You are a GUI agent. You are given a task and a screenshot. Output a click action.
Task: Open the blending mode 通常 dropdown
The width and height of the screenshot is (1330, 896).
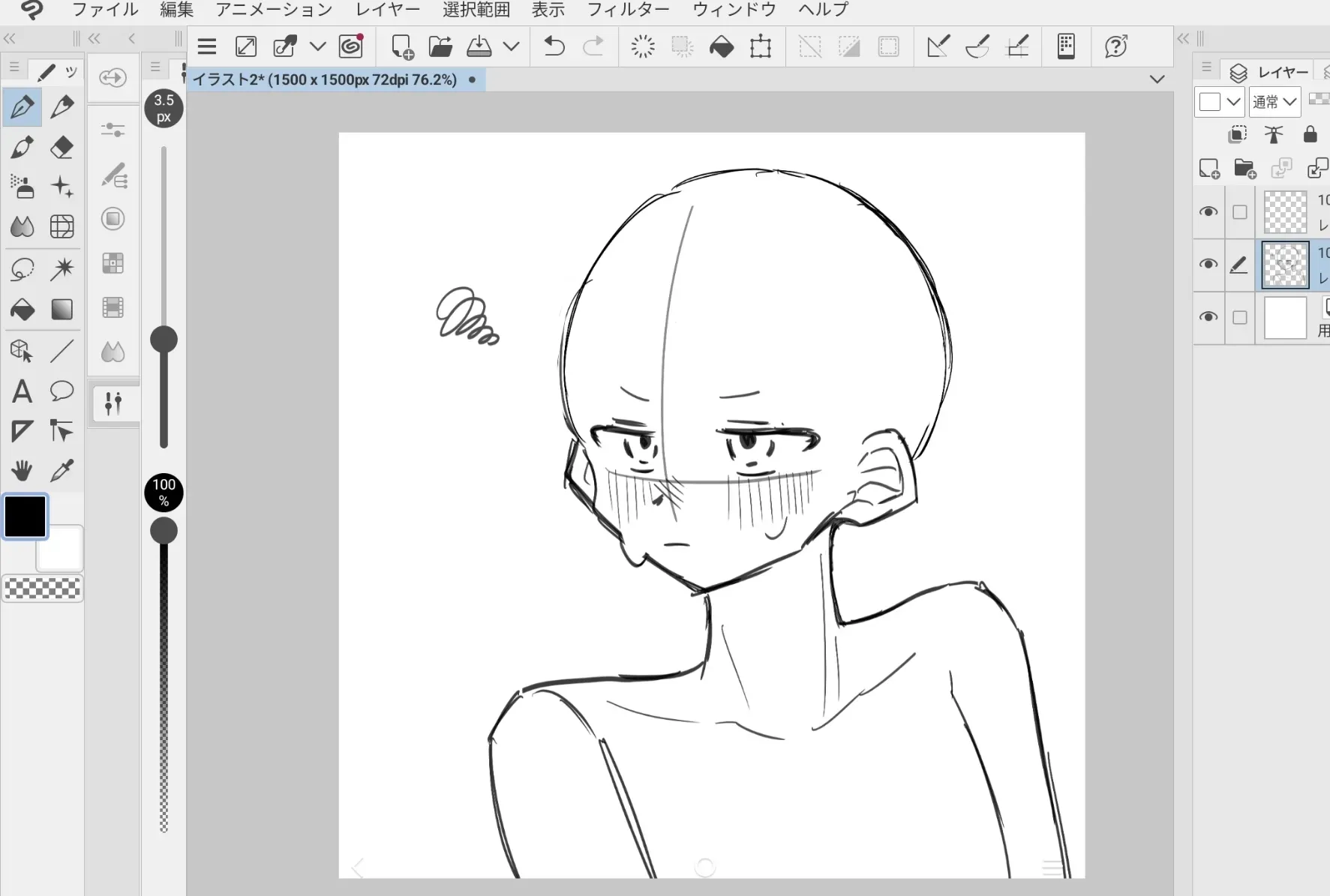pos(1274,101)
